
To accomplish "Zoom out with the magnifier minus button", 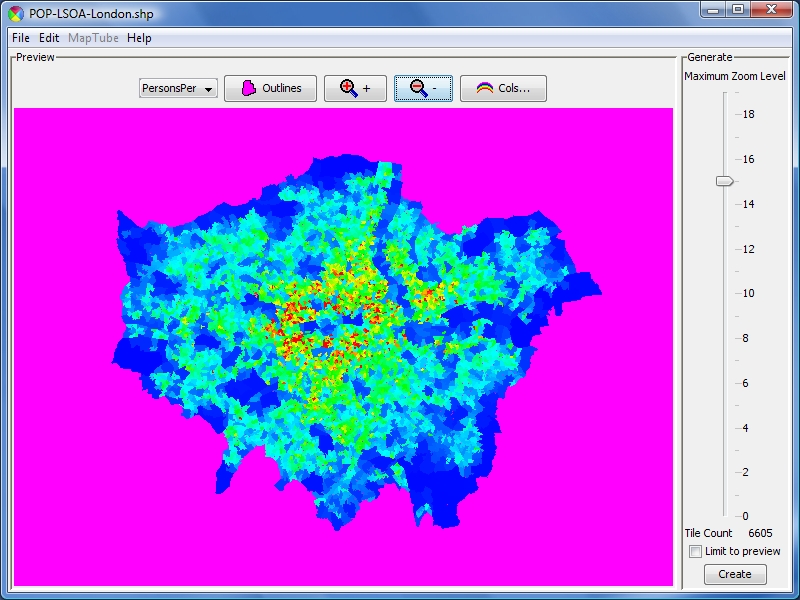I will (423, 88).
